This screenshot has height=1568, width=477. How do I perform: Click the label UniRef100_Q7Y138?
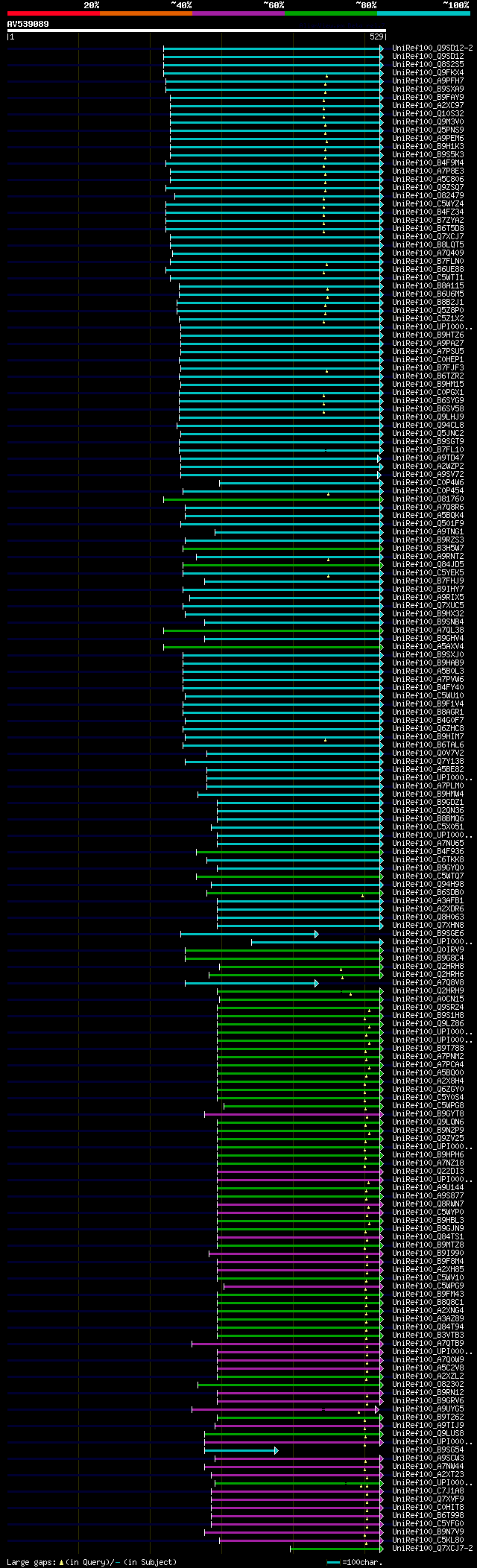[x=428, y=762]
